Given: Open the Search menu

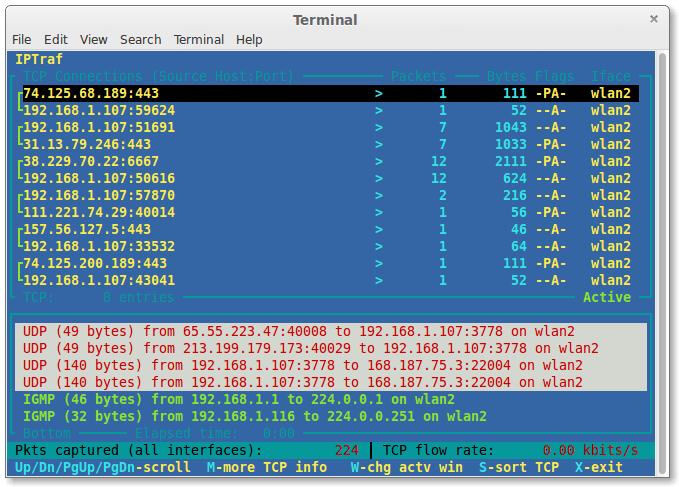Looking at the screenshot, I should point(141,39).
